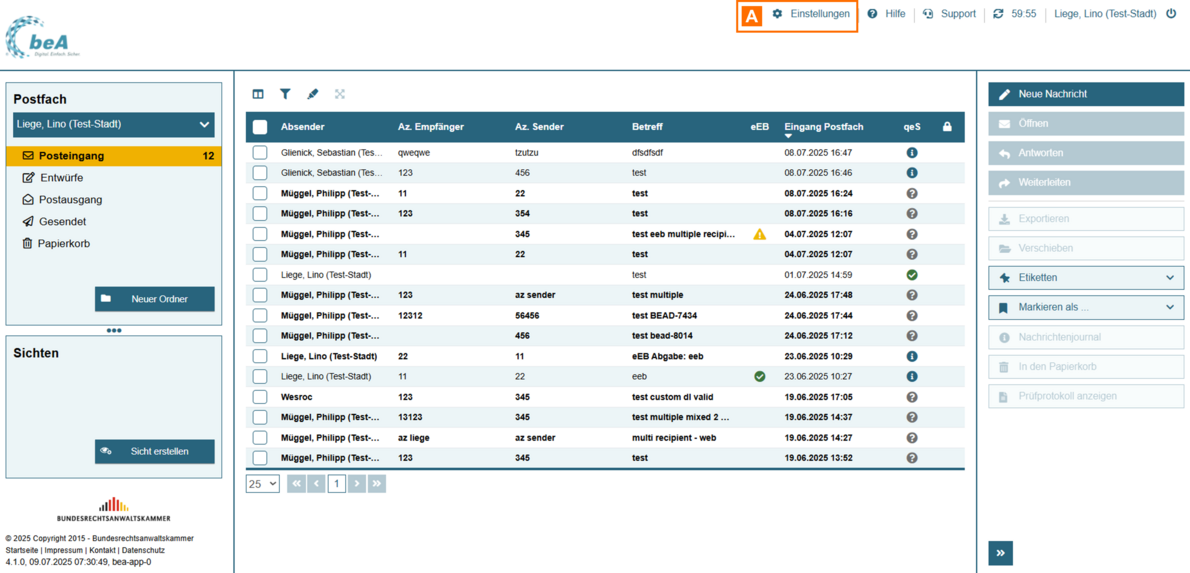Open the Postfach mailbox selector dropdown
This screenshot has height=573, width=1190.
pos(114,125)
